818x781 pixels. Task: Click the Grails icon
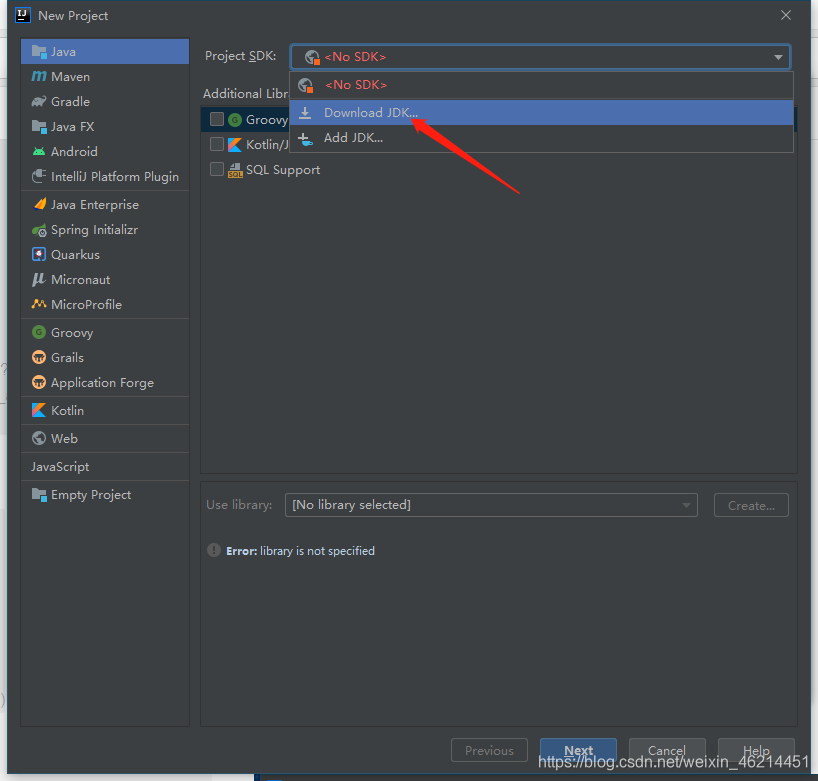click(39, 357)
